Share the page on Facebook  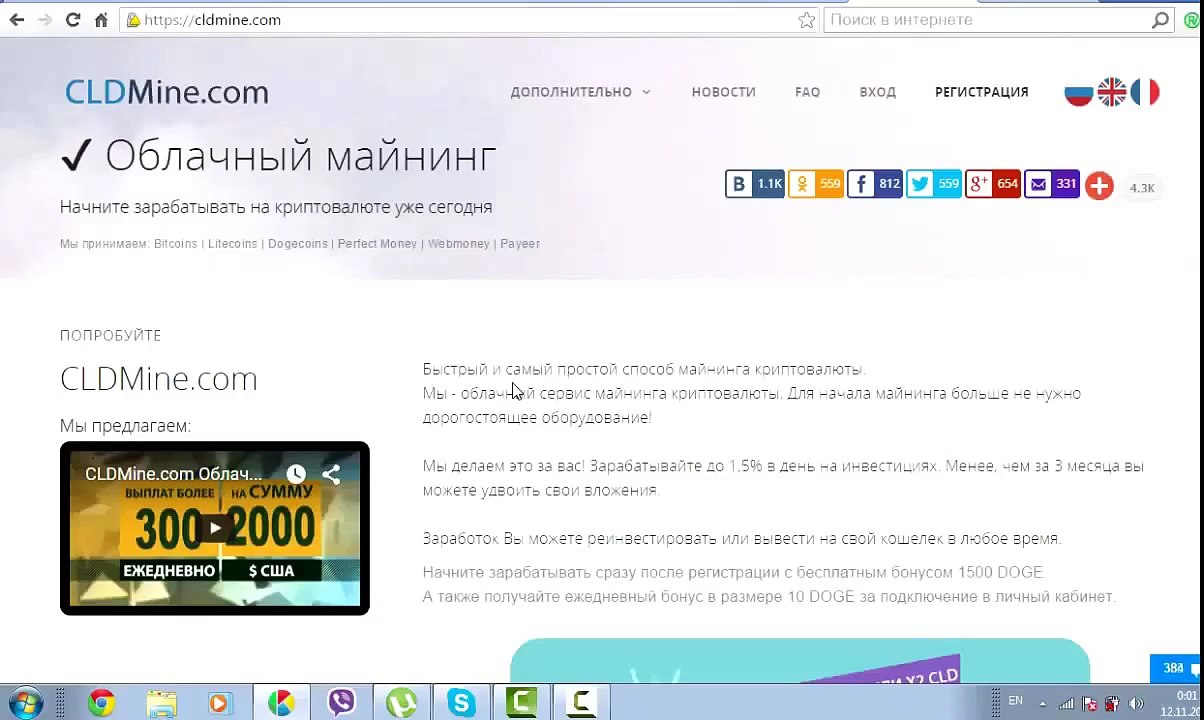(875, 184)
